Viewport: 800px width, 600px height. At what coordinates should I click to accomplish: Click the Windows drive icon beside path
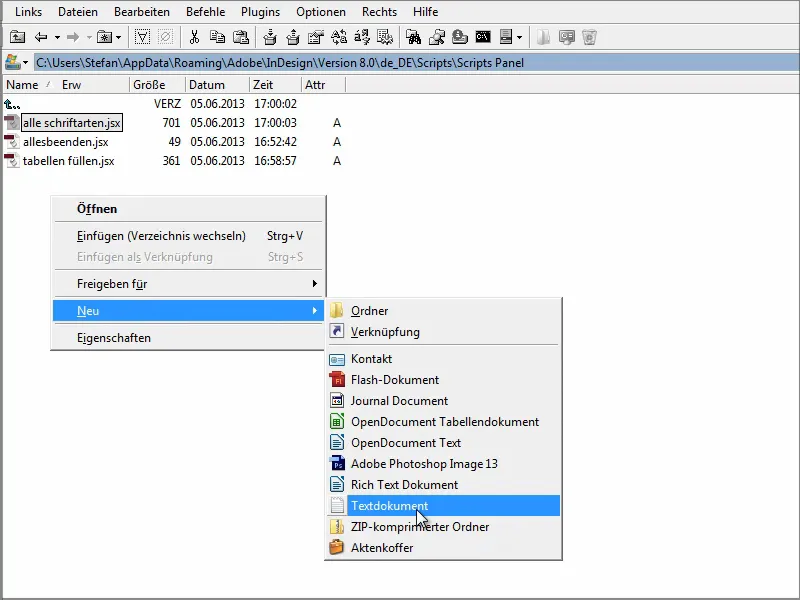pos(12,62)
